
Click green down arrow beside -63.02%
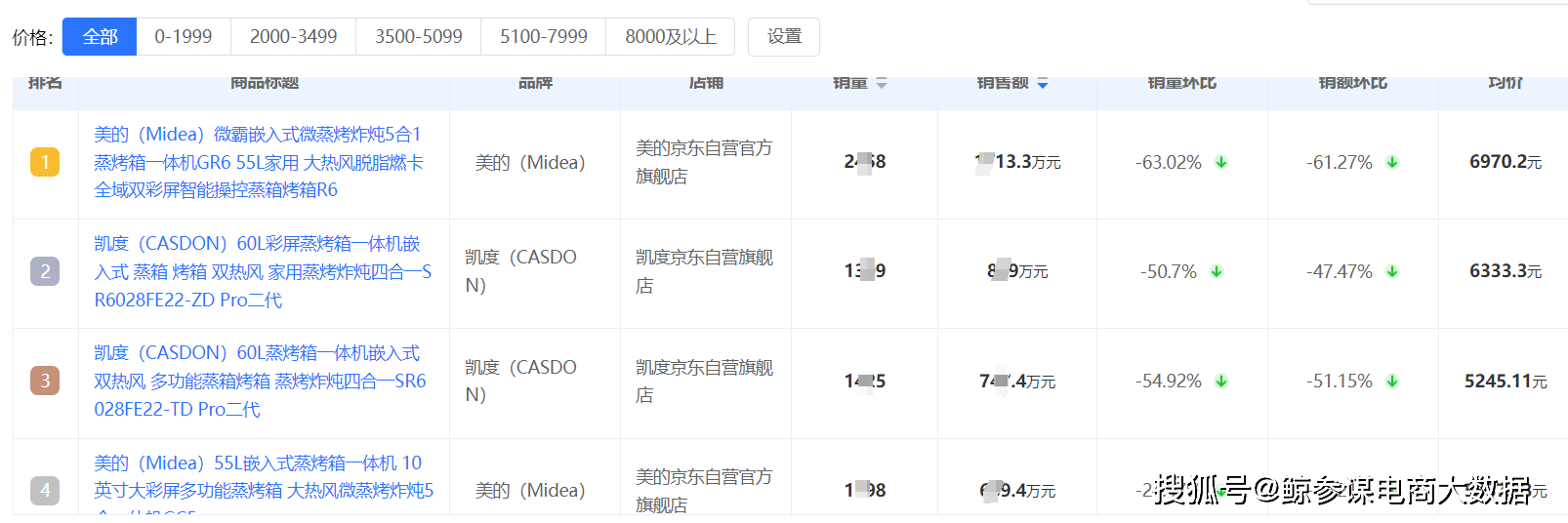point(1221,162)
